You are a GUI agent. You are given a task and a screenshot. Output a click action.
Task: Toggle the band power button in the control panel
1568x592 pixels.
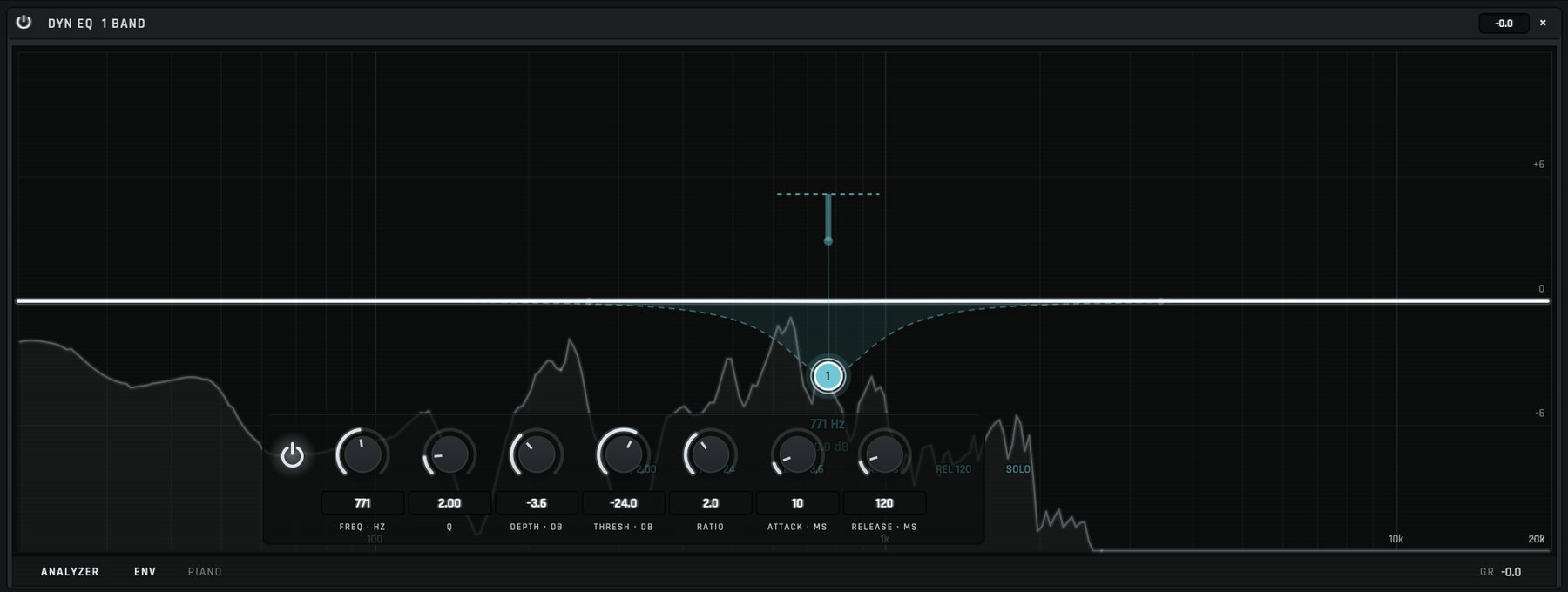(292, 454)
